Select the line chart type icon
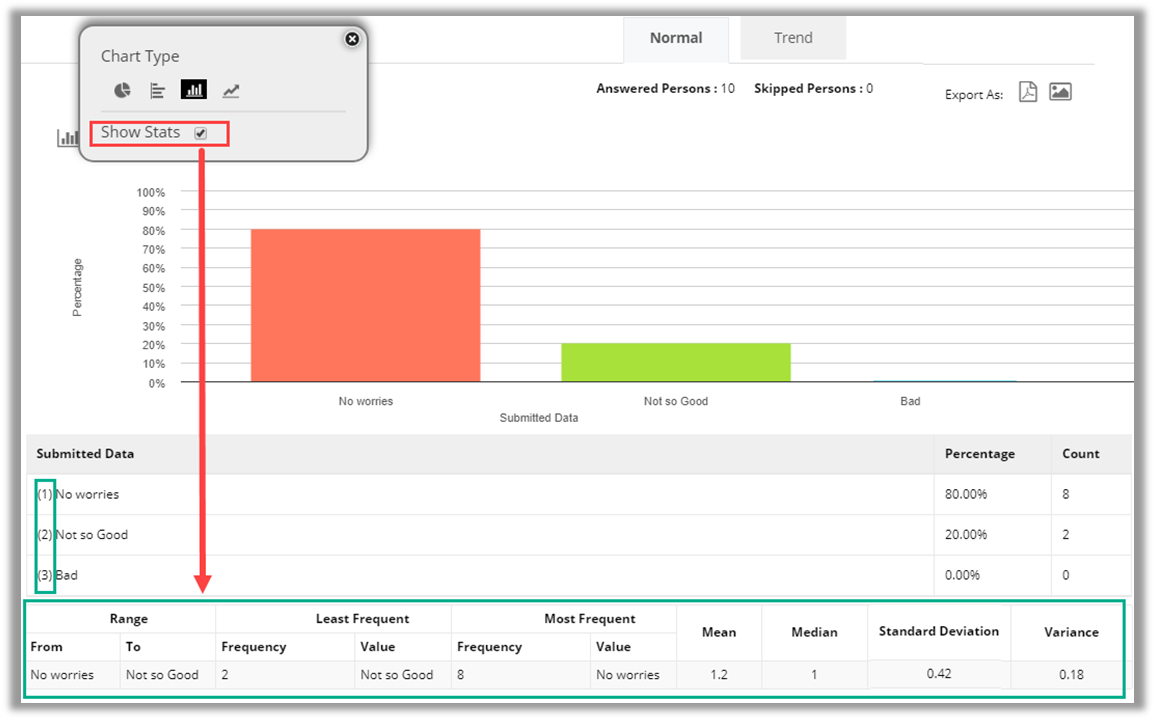Image resolution: width=1156 pixels, height=720 pixels. (x=231, y=90)
